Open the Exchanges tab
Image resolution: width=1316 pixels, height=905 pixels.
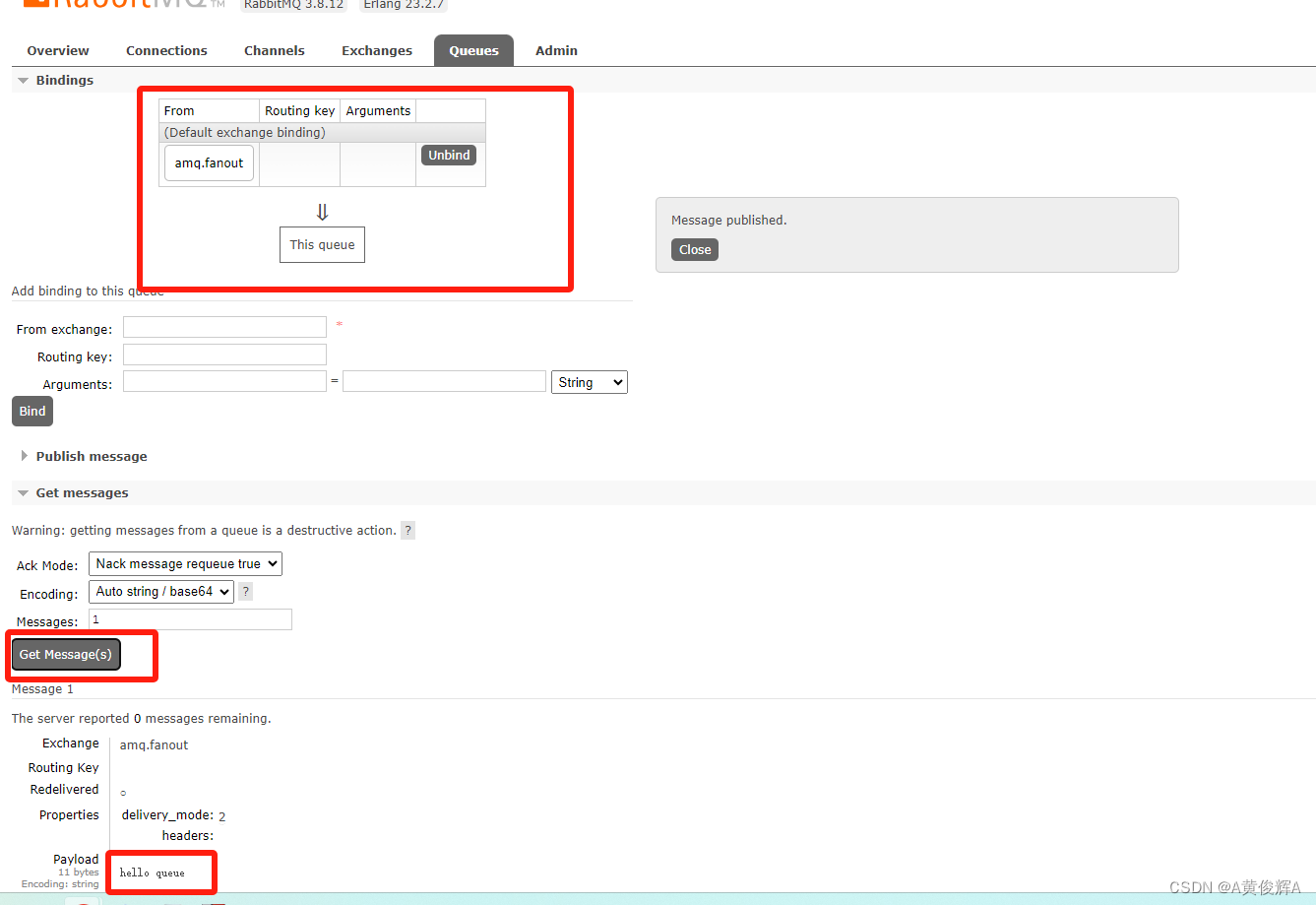tap(377, 51)
